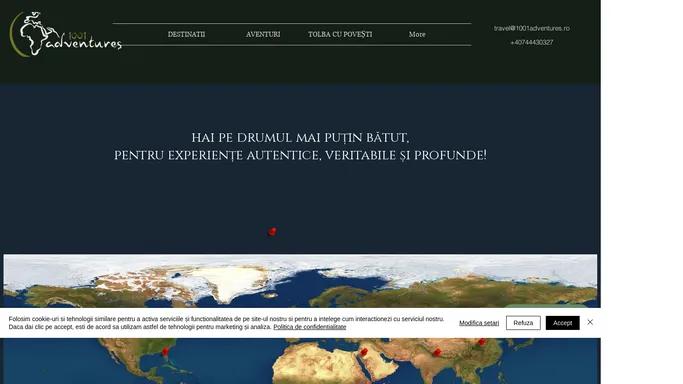Click the travel@1001adventures.ro email link

(x=531, y=28)
